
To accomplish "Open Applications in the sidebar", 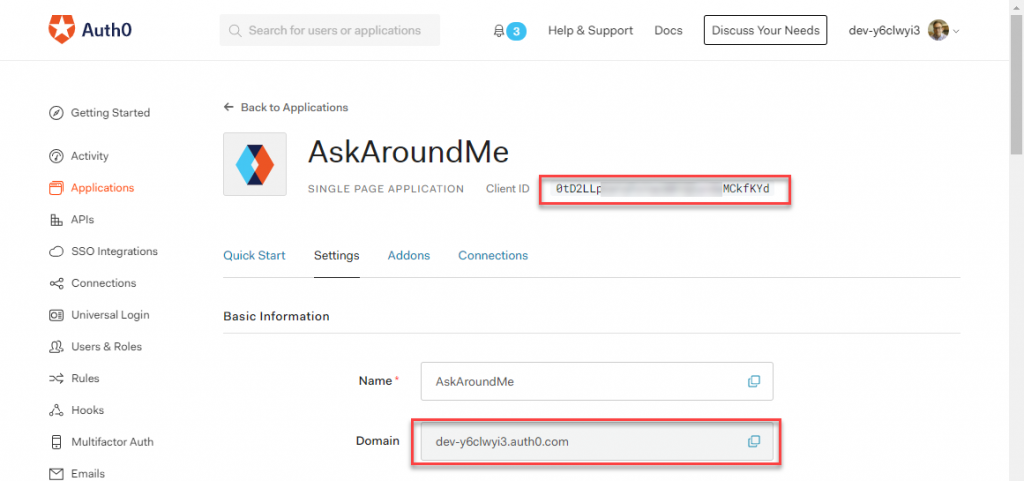I will 103,188.
